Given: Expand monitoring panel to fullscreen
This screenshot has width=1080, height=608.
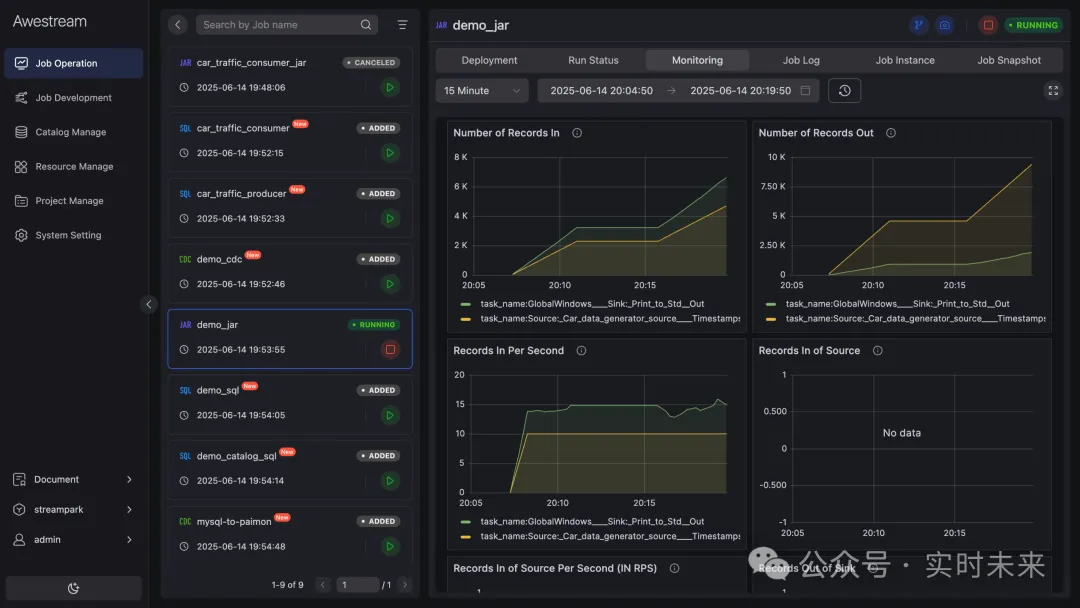Looking at the screenshot, I should pos(1053,90).
